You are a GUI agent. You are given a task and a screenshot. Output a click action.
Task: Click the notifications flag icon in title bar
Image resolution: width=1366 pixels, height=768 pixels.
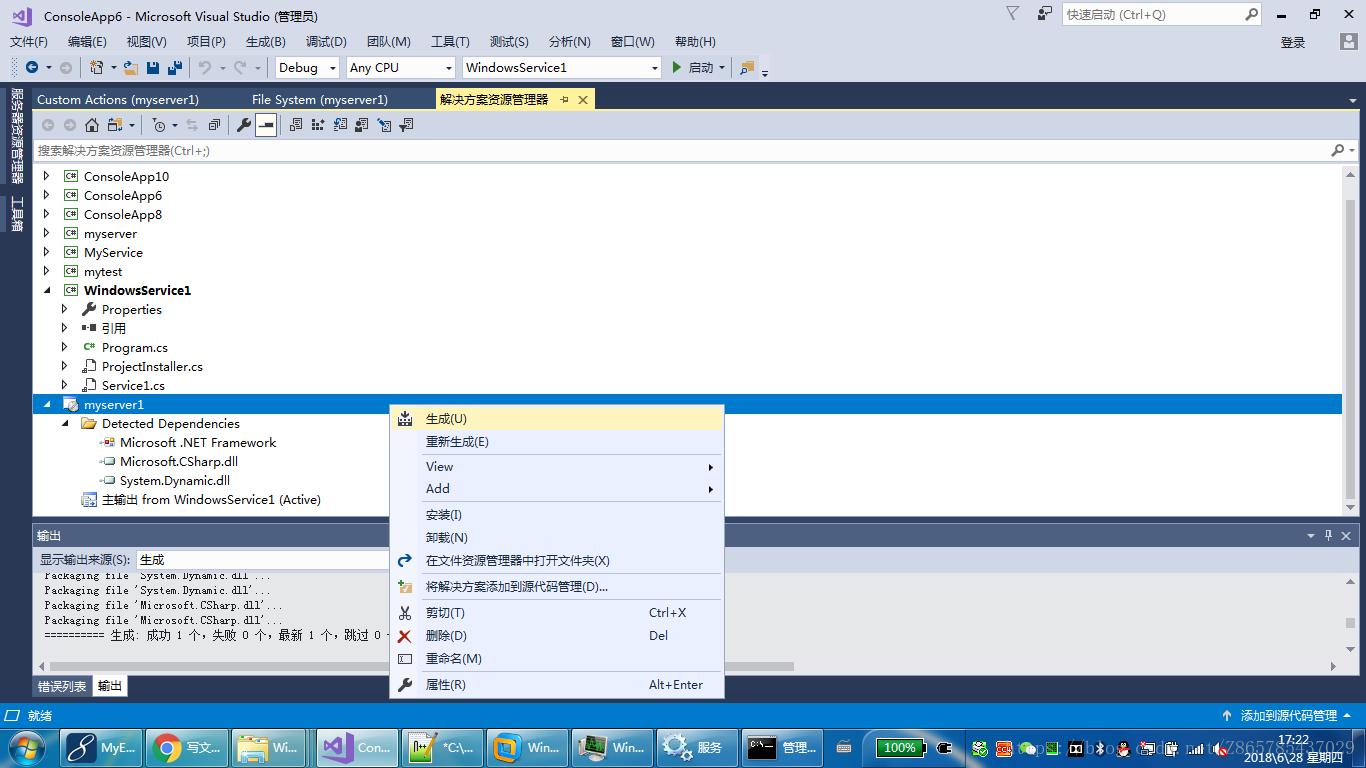[1013, 14]
